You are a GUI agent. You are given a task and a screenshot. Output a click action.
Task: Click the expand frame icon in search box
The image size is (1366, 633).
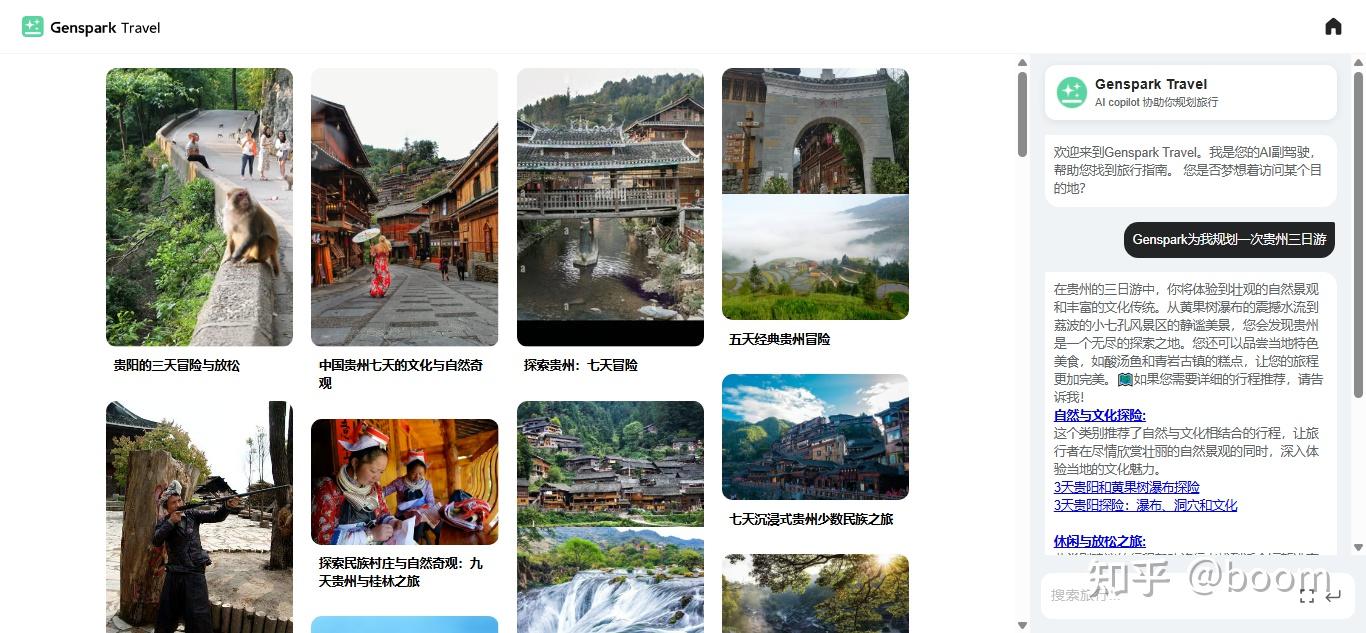tap(1306, 596)
